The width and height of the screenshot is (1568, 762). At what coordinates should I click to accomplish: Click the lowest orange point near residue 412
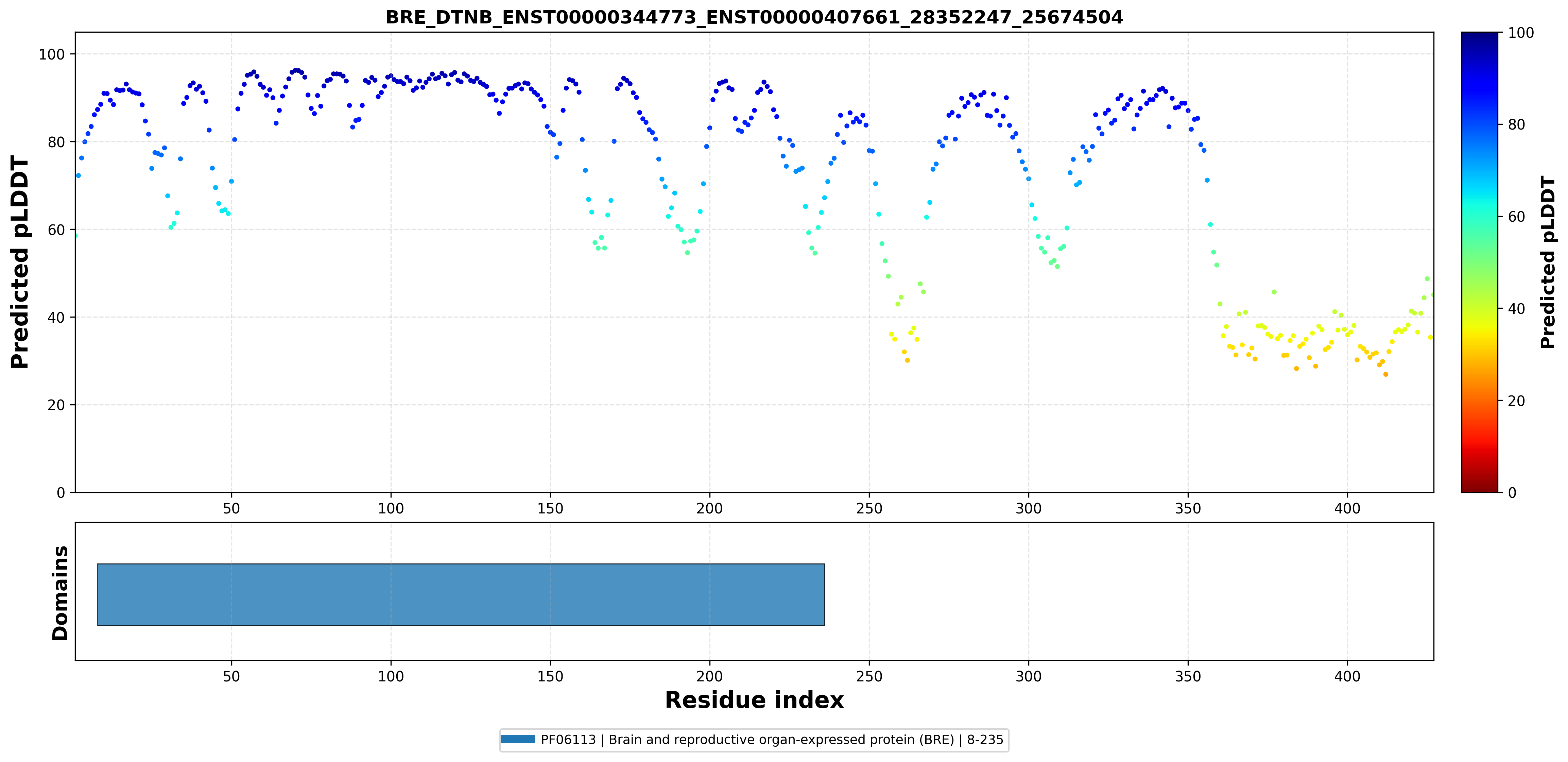click(1386, 374)
